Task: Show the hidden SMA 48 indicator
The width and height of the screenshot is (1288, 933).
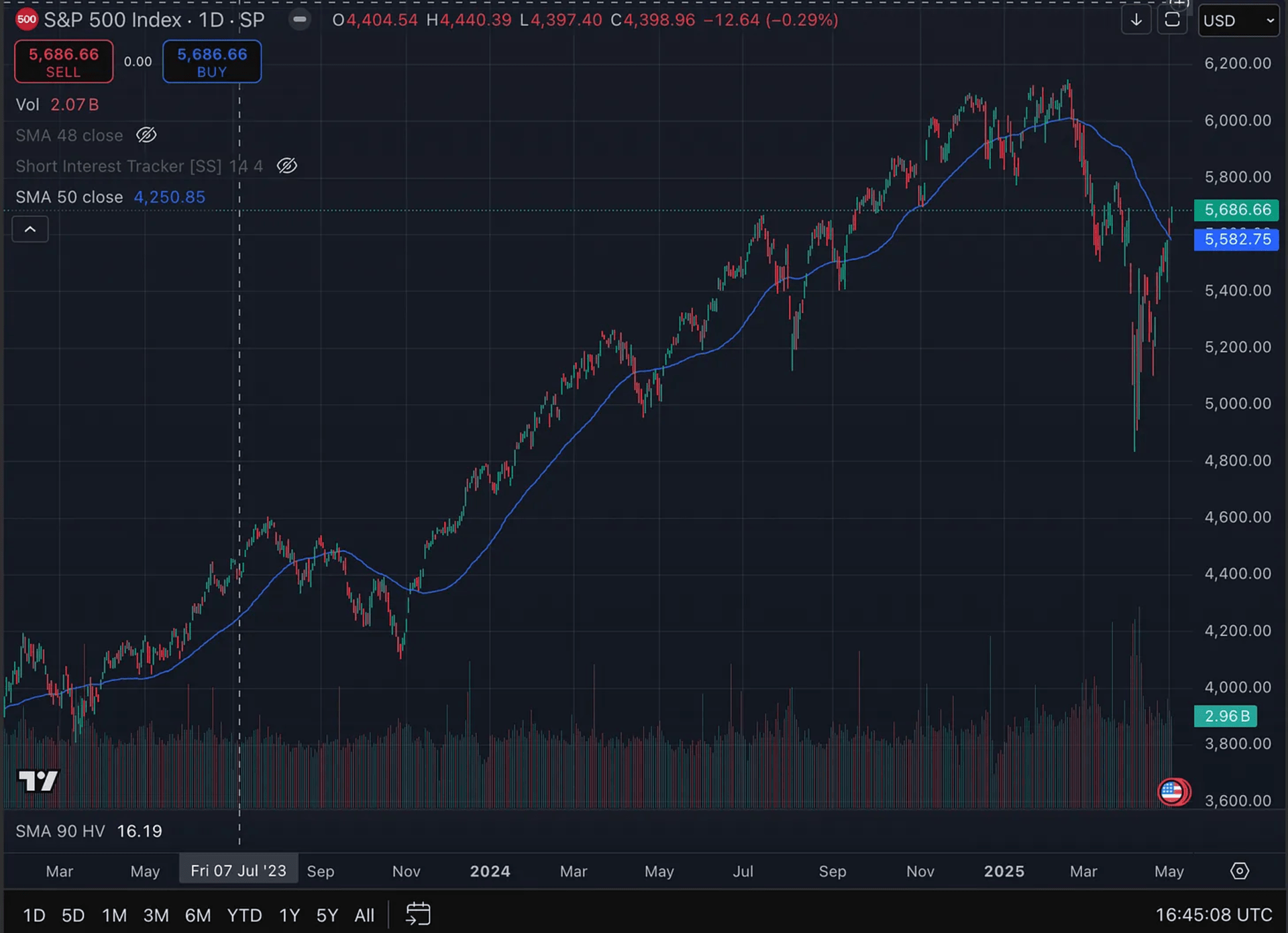Action: (146, 135)
